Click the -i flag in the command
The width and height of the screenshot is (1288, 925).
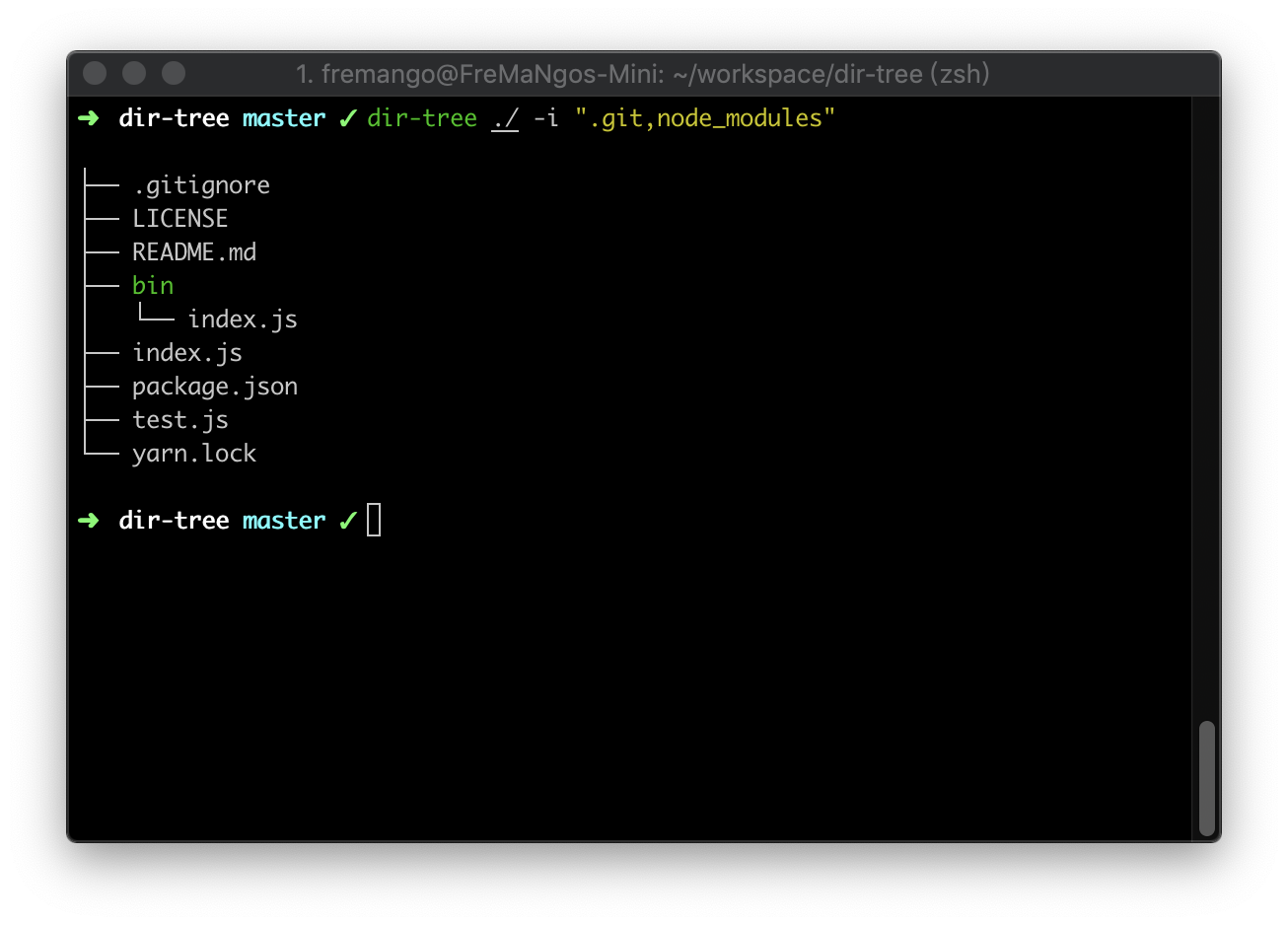[x=546, y=118]
